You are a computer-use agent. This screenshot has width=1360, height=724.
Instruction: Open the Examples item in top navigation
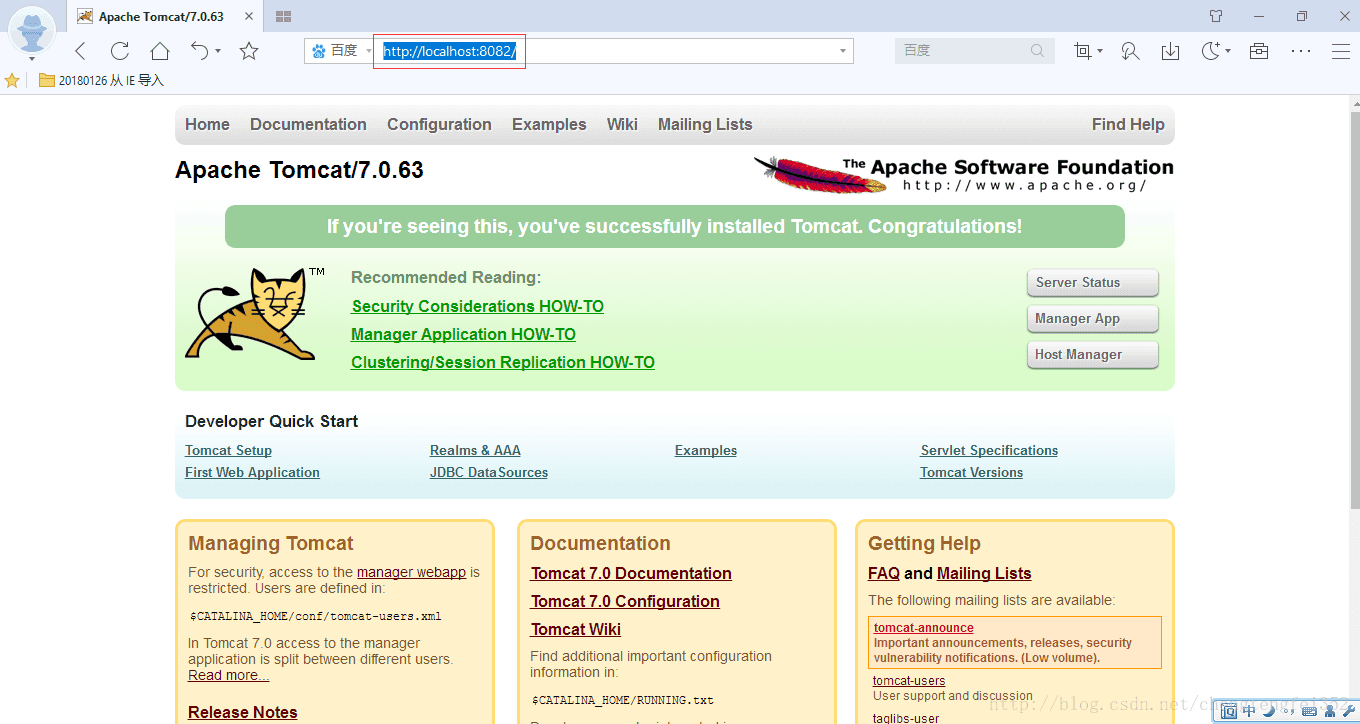[x=549, y=124]
